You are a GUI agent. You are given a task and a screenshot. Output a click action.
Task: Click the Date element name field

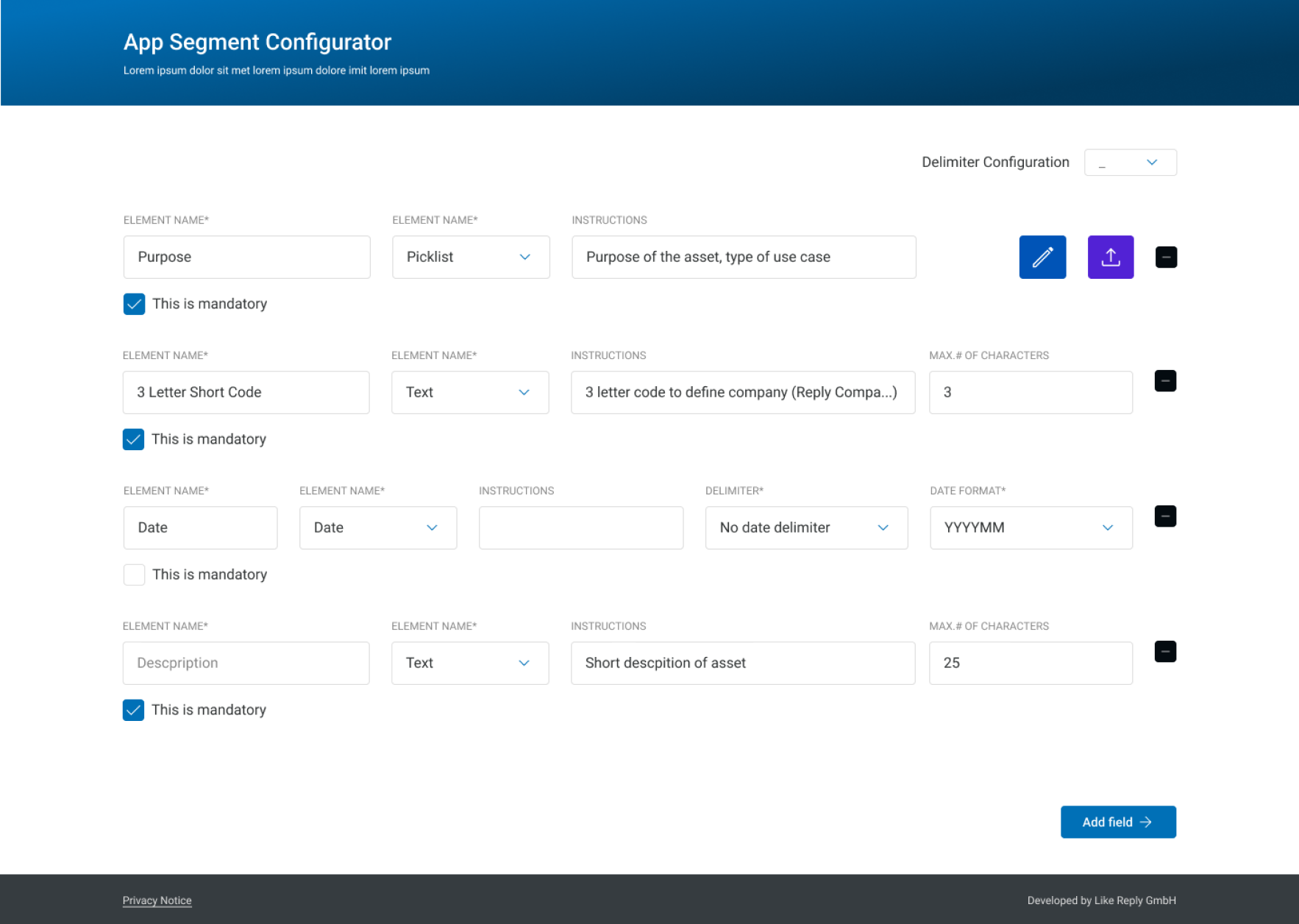coord(200,527)
